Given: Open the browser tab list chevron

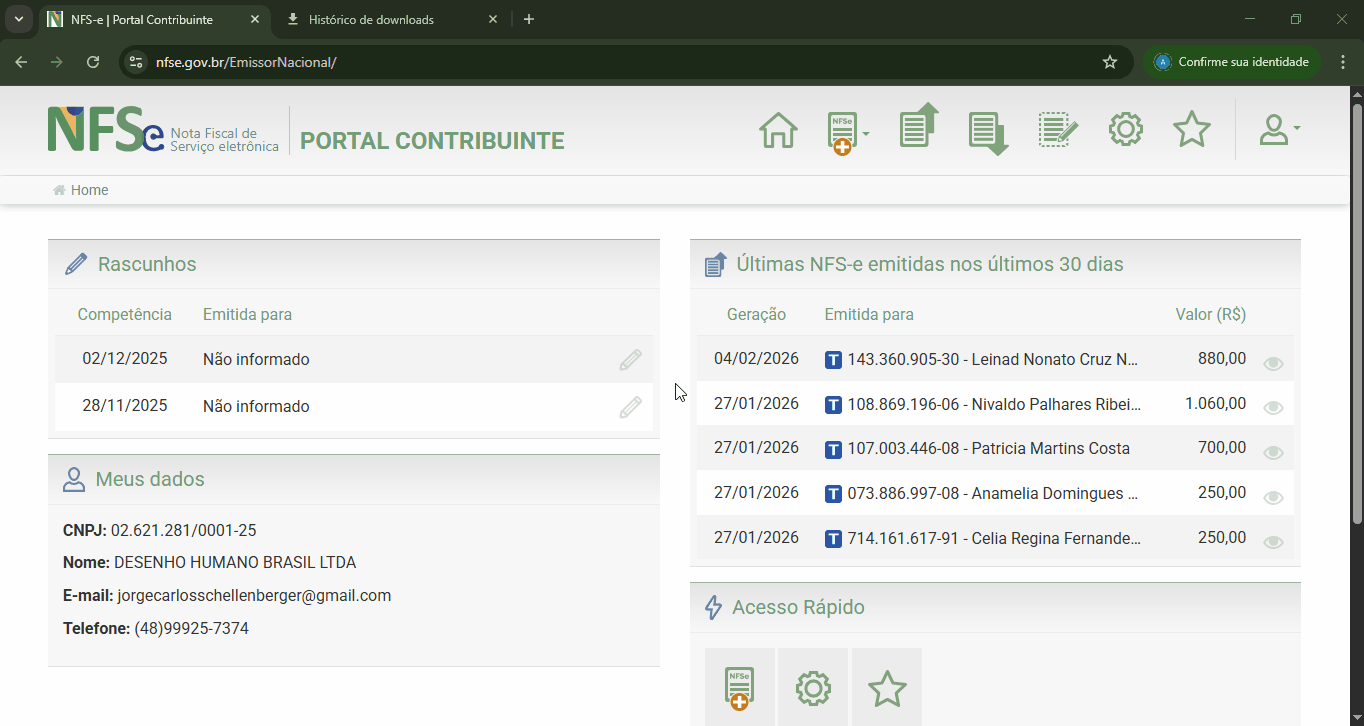Looking at the screenshot, I should point(18,19).
